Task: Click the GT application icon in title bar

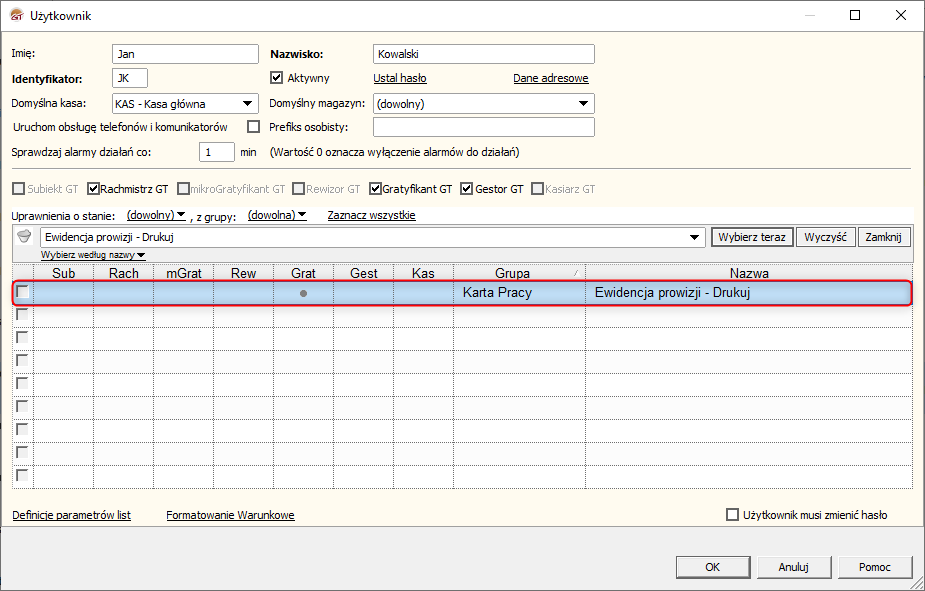Action: tap(17, 15)
